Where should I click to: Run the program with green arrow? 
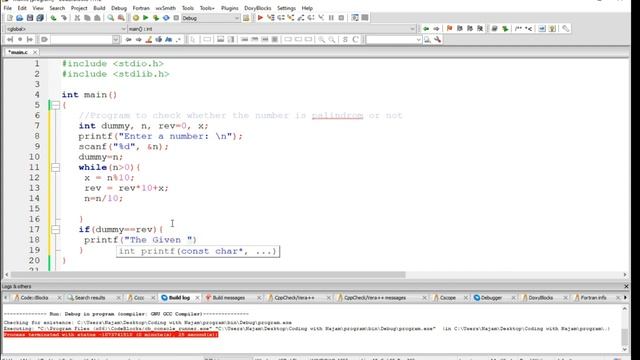coord(146,18)
